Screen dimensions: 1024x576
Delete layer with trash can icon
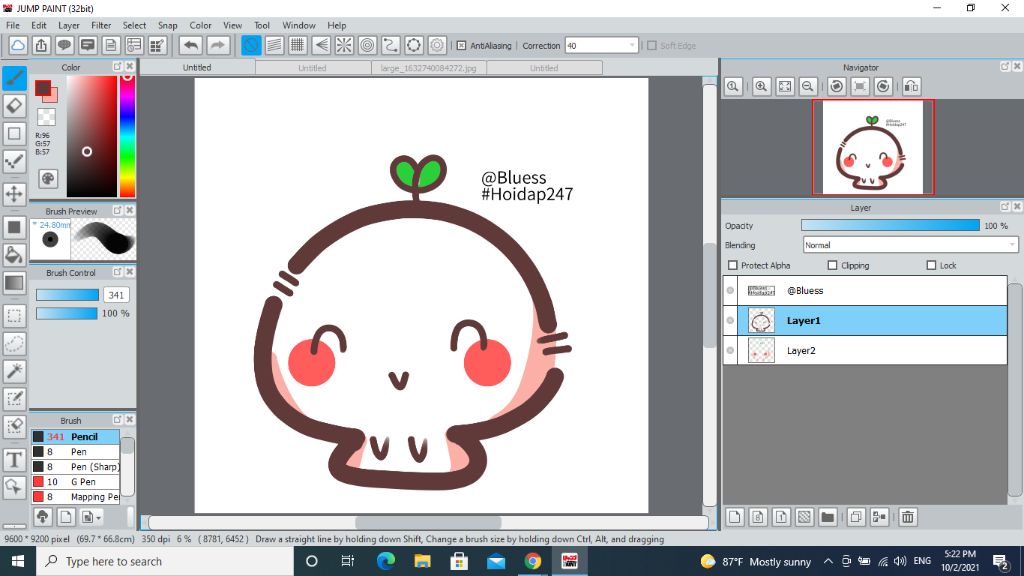pos(908,517)
